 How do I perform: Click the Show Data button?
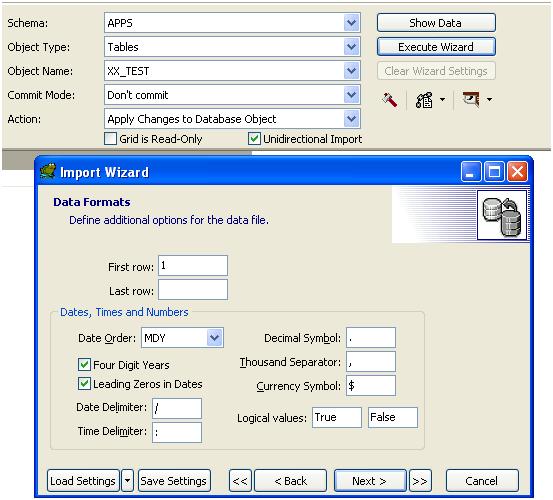[x=436, y=23]
